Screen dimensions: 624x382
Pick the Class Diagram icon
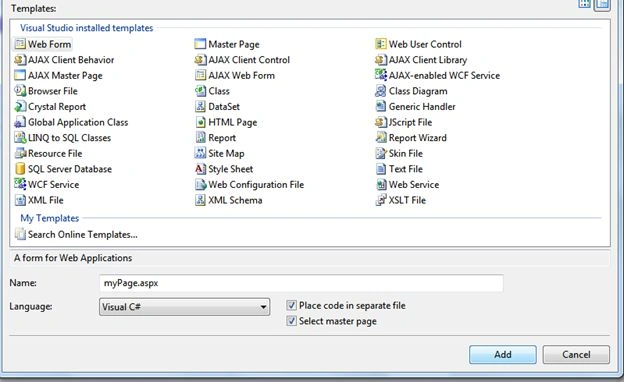pyautogui.click(x=380, y=91)
